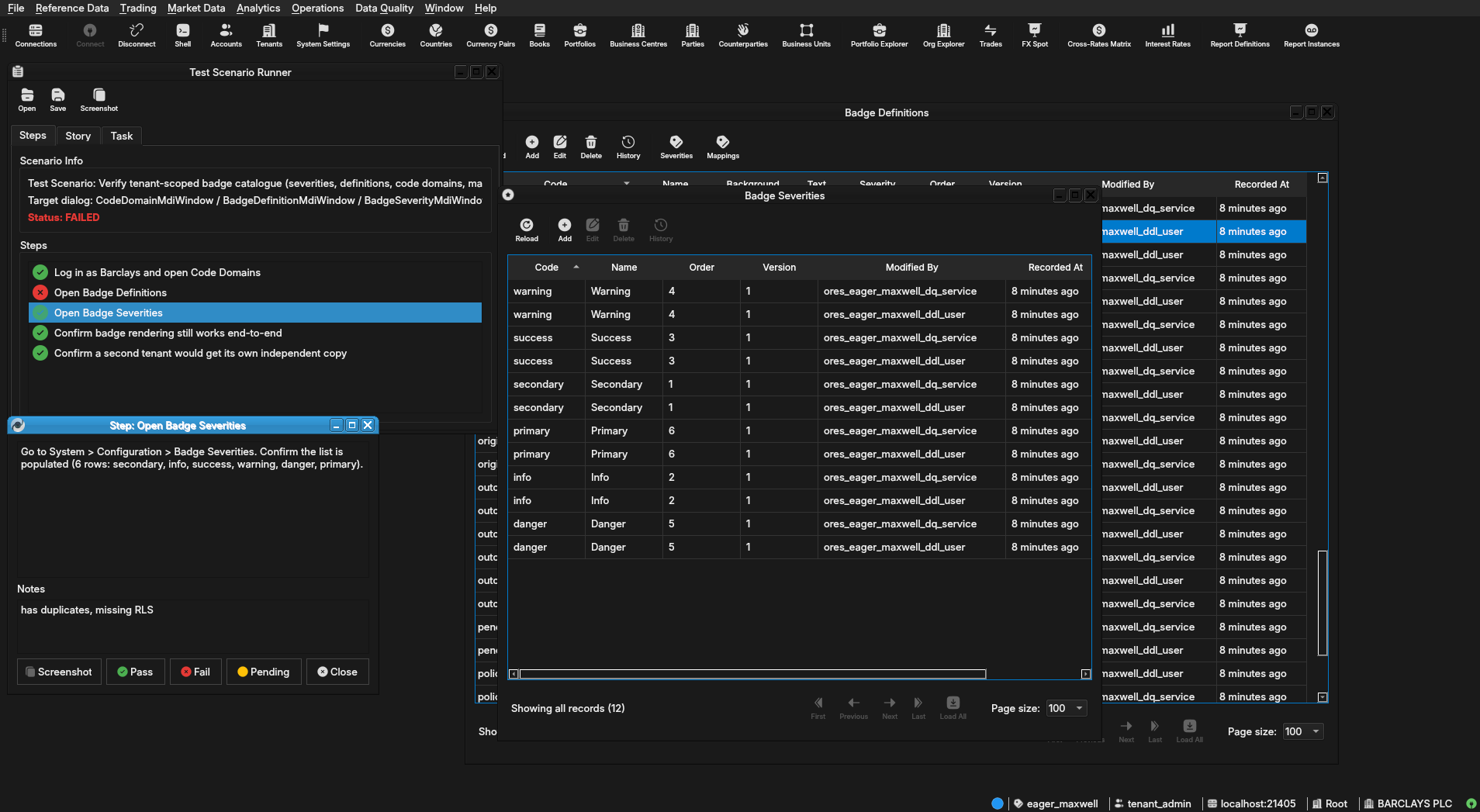
Task: Open the Interest Rates icon
Action: [x=1167, y=35]
